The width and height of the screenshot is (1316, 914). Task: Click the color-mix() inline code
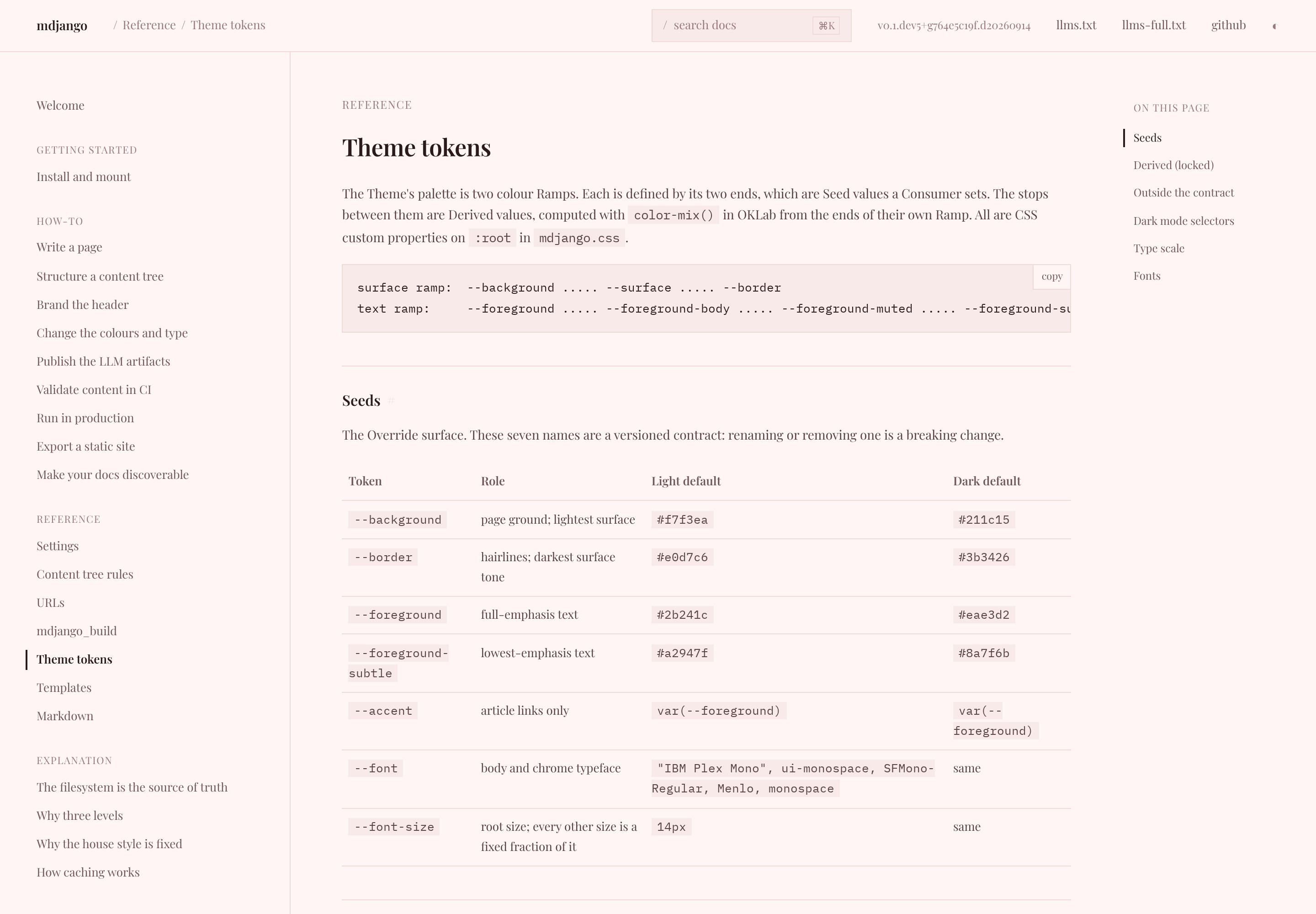pyautogui.click(x=674, y=215)
